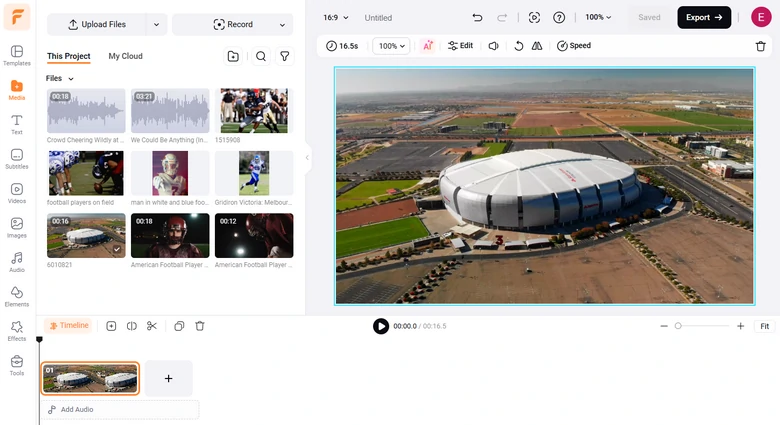Click the Untitled project name field
The width and height of the screenshot is (780, 425).
(378, 18)
